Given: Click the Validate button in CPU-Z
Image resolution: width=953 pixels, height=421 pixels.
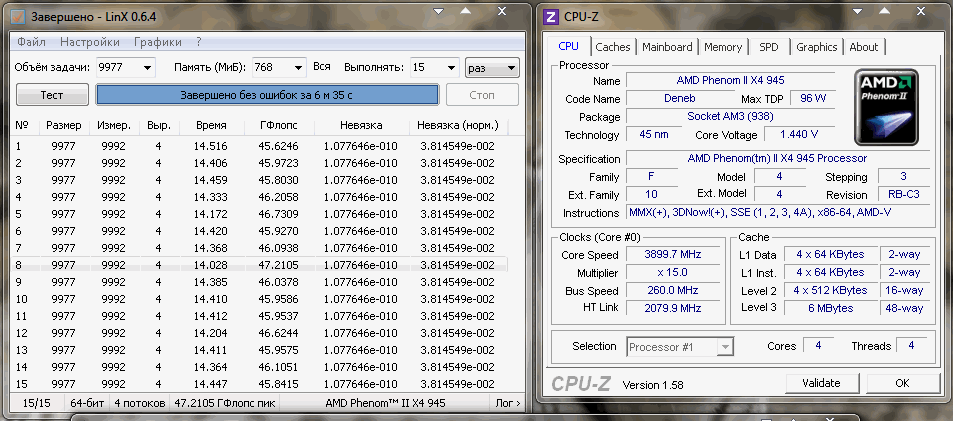Looking at the screenshot, I should click(821, 383).
